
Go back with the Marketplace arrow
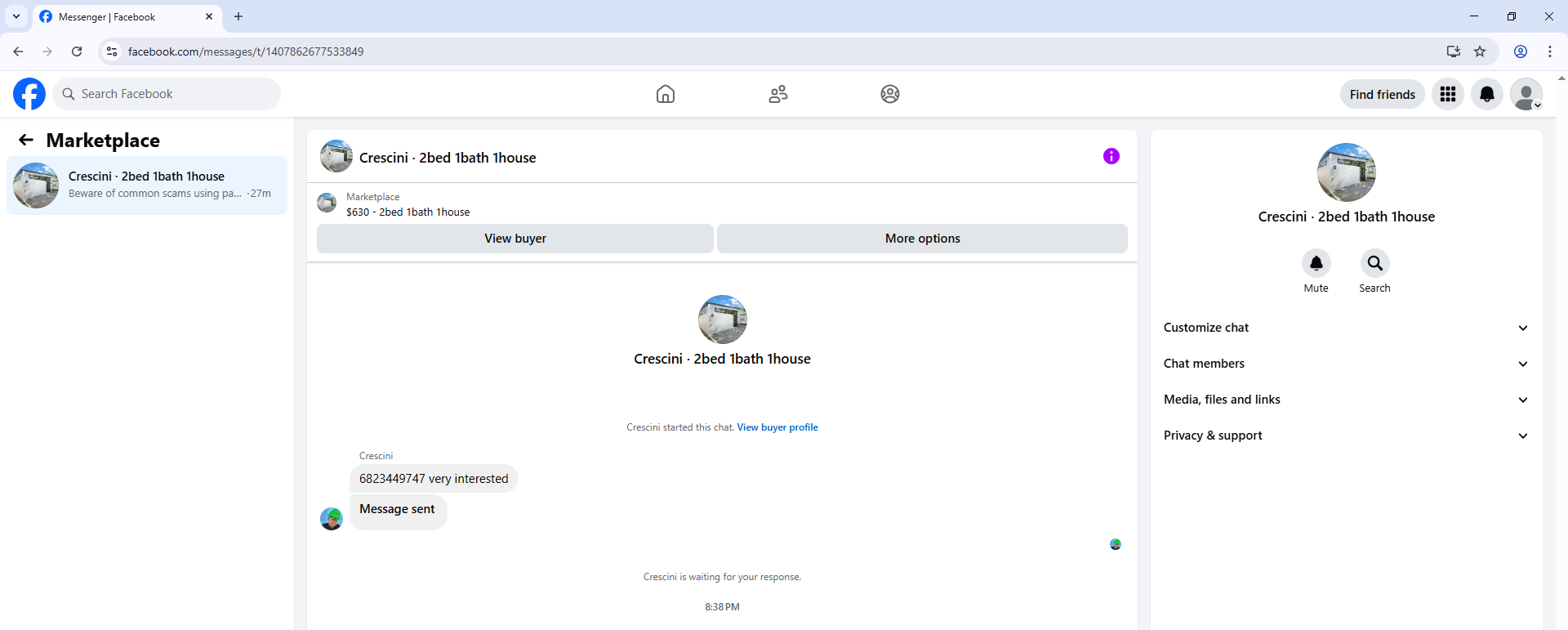tap(26, 140)
